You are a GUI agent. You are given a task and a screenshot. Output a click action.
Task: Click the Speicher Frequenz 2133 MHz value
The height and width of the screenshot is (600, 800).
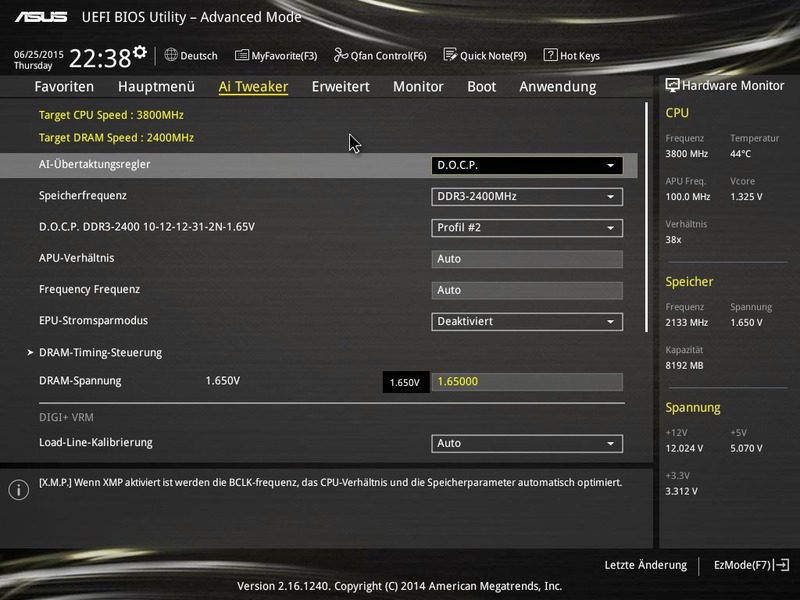[686, 322]
